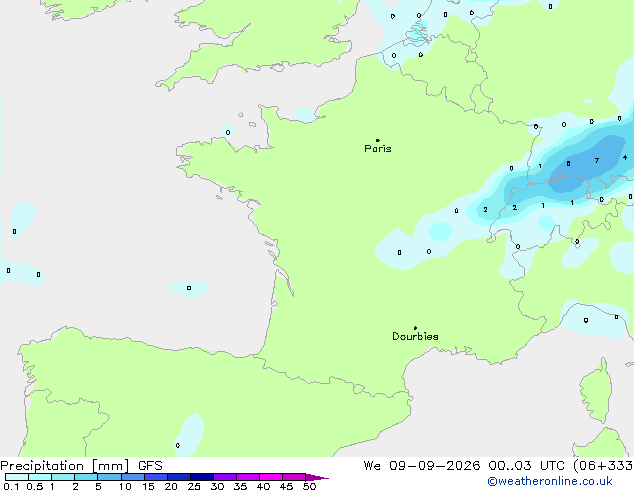Click the 0.1 mm palest legend swatch

[x=17, y=477]
